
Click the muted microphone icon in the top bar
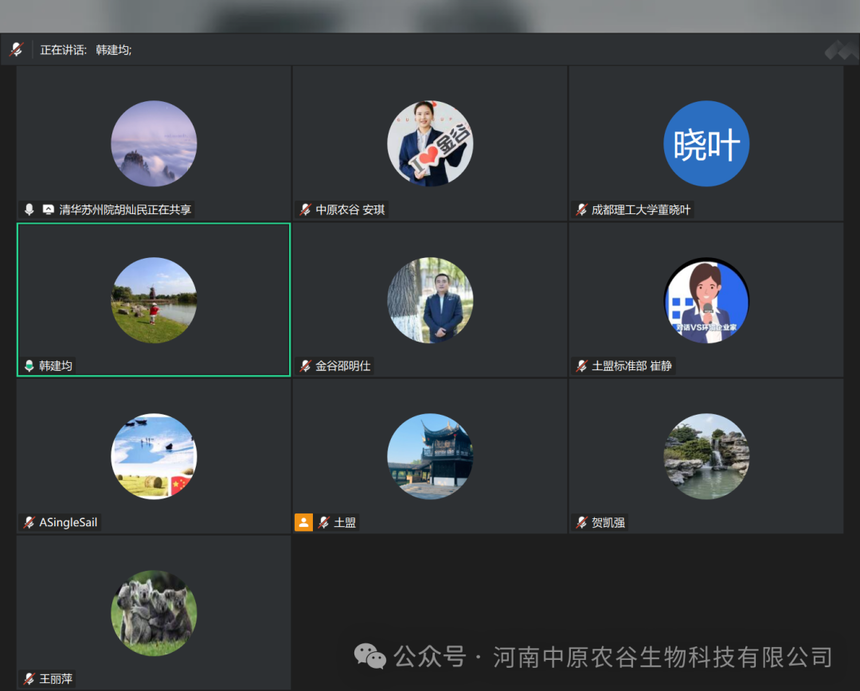(x=16, y=49)
